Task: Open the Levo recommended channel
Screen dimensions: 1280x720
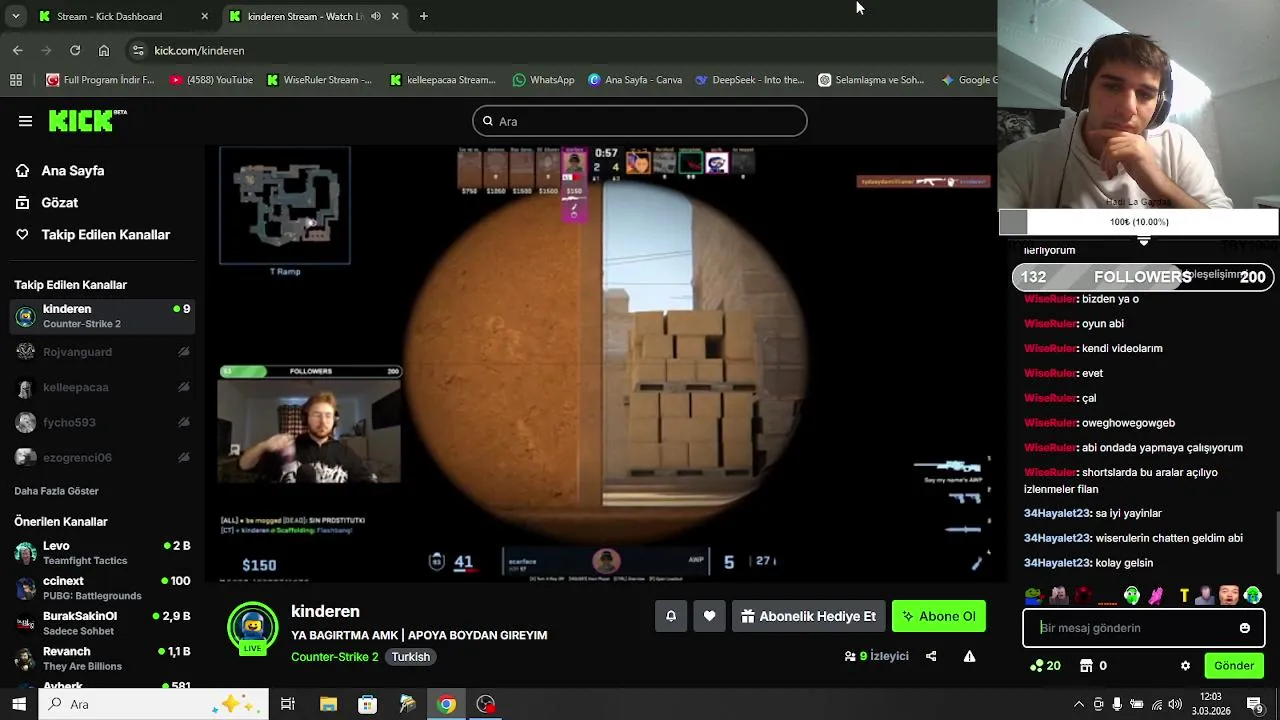Action: click(x=103, y=553)
